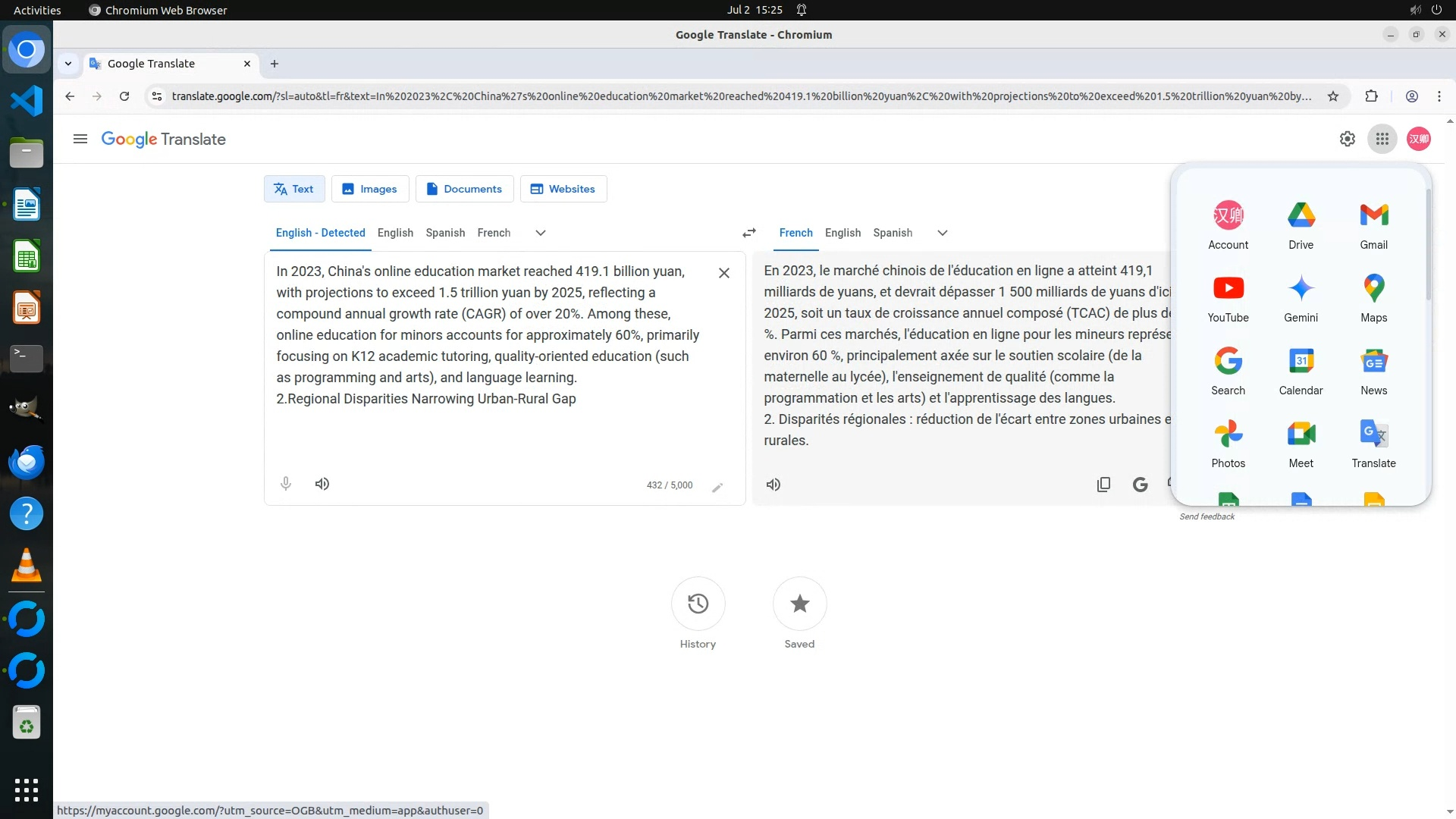
Task: Copy the French translation
Action: (x=1103, y=485)
